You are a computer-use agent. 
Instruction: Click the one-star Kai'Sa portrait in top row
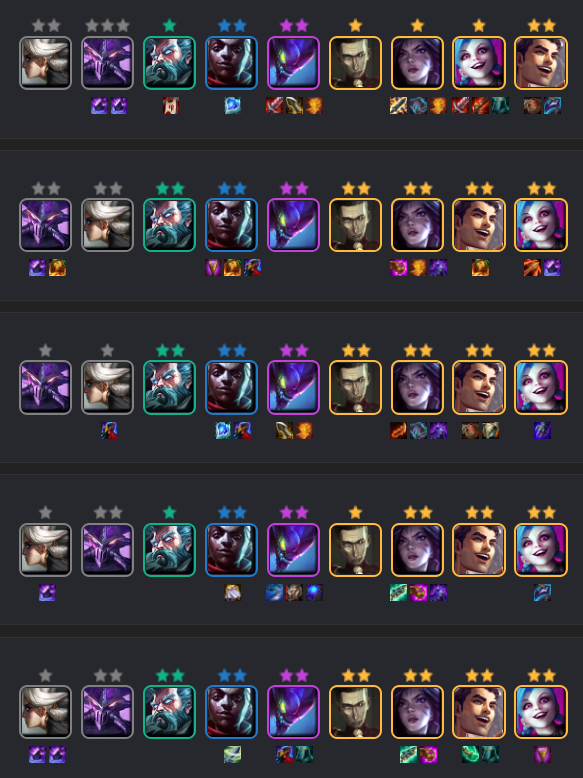point(417,63)
